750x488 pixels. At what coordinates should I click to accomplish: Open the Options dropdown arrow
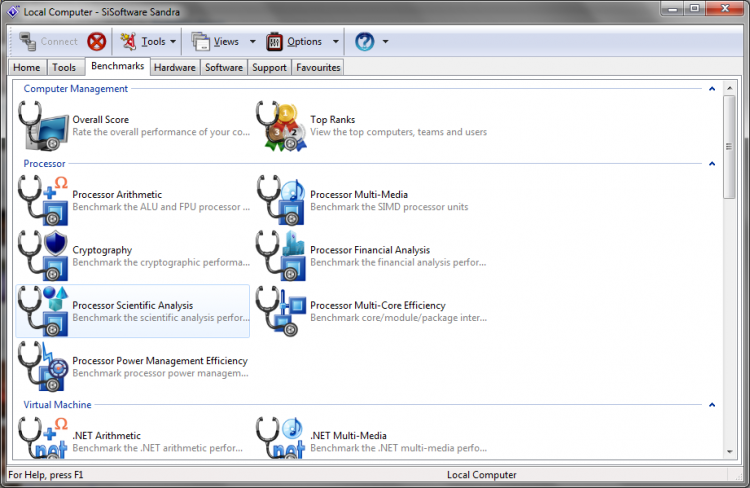[336, 42]
